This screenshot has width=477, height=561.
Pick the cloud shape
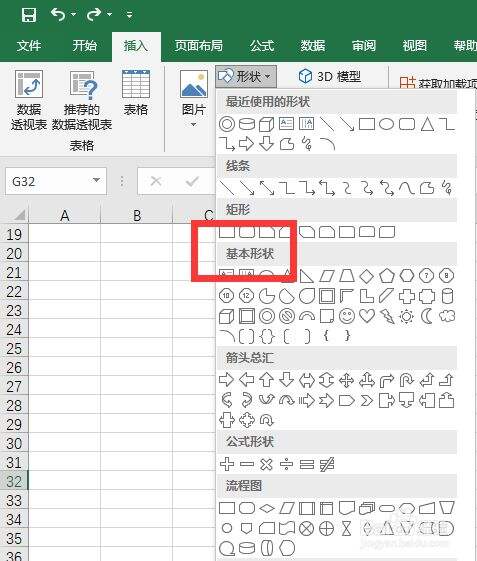tap(447, 316)
